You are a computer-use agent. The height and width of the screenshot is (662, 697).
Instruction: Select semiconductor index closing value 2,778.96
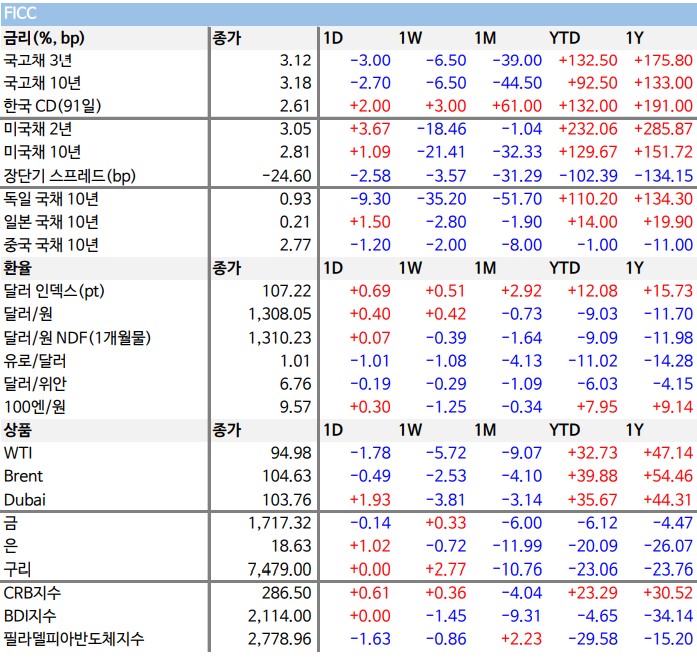[x=280, y=639]
